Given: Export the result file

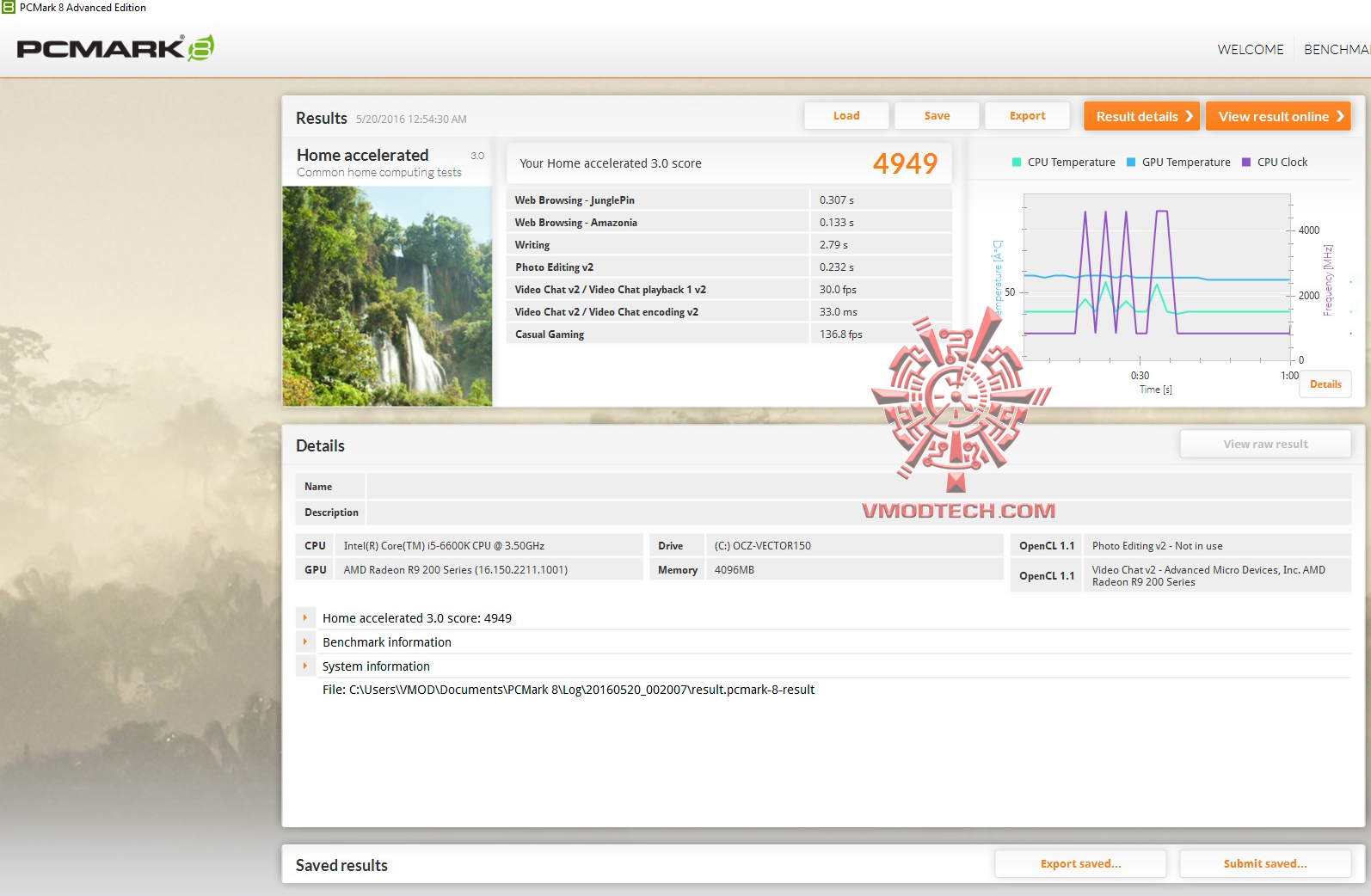Looking at the screenshot, I should click(1027, 116).
